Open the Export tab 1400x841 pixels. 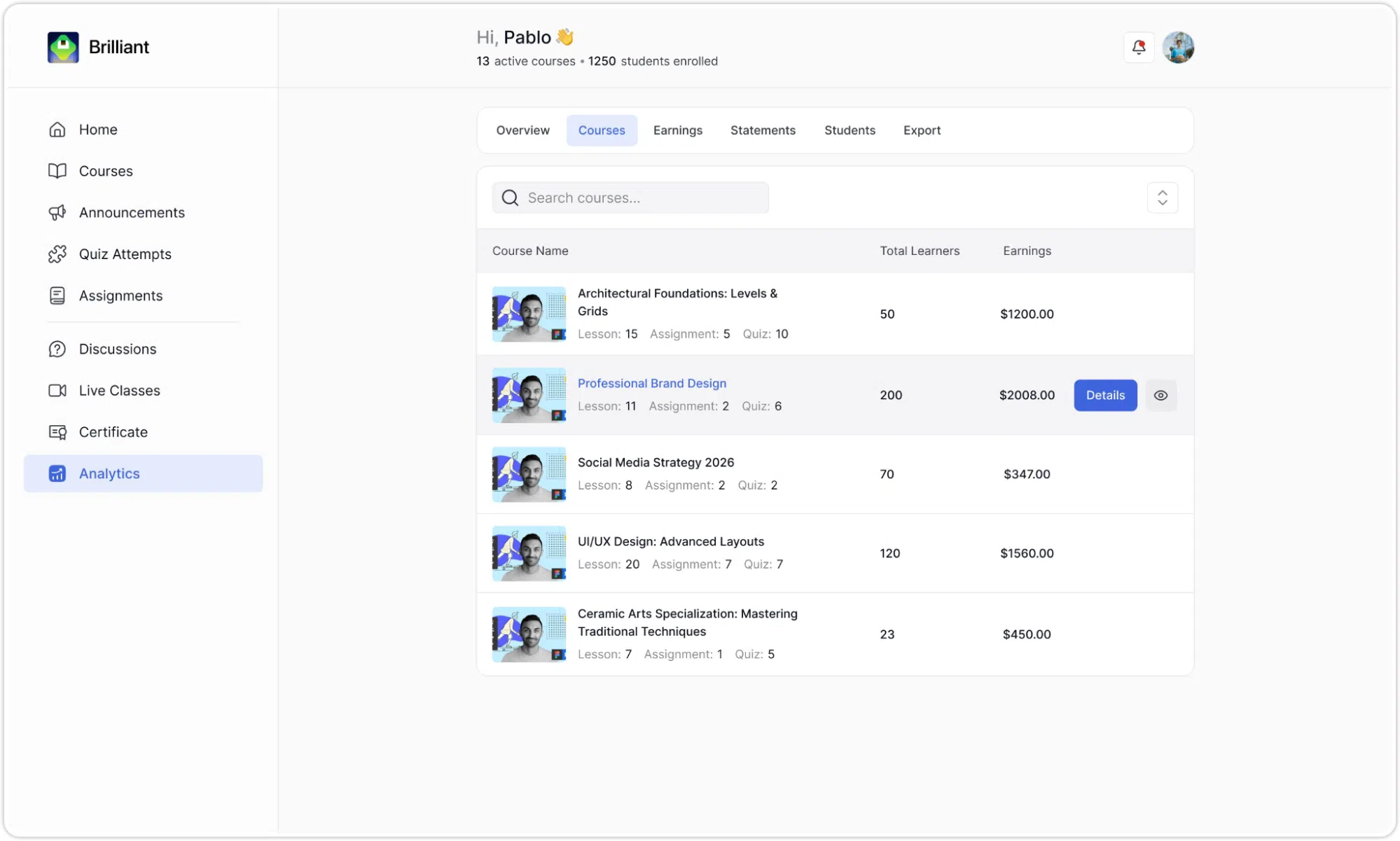(922, 130)
